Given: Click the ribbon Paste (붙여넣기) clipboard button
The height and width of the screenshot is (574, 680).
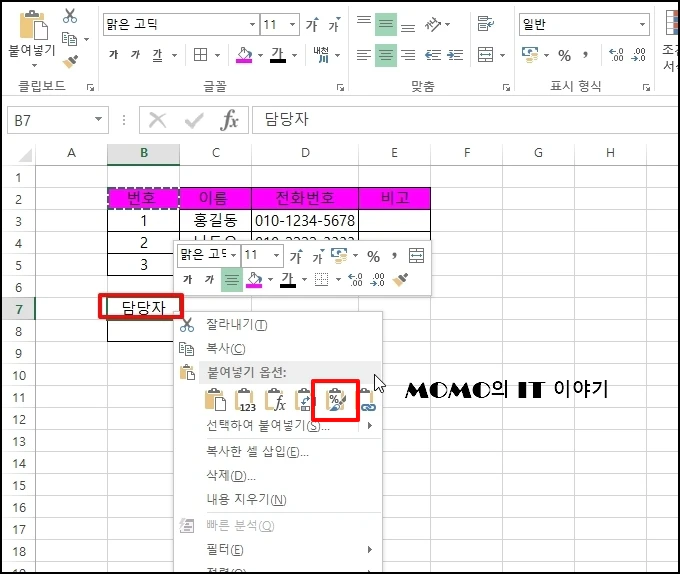Looking at the screenshot, I should tap(32, 39).
